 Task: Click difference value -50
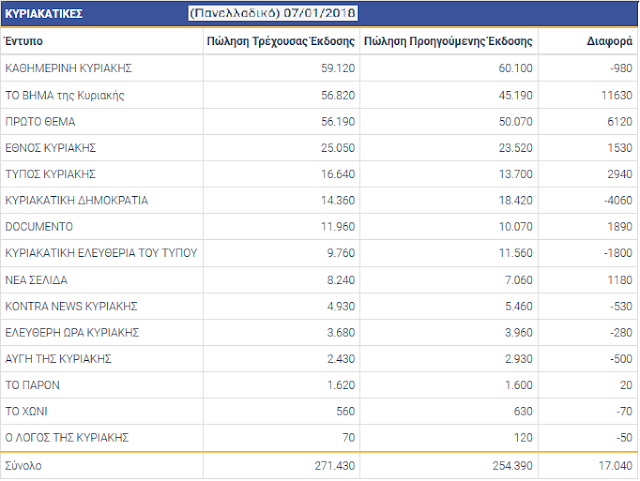tap(624, 438)
